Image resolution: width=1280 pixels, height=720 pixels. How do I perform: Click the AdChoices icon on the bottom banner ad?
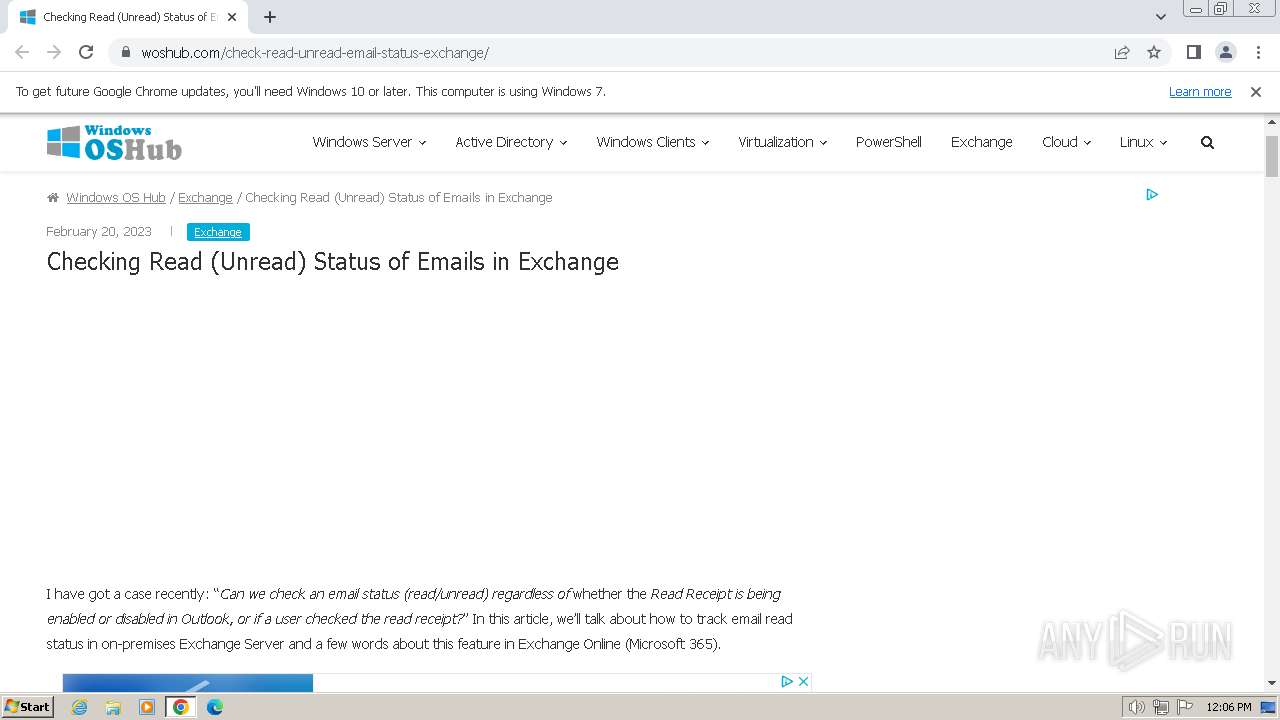(787, 681)
